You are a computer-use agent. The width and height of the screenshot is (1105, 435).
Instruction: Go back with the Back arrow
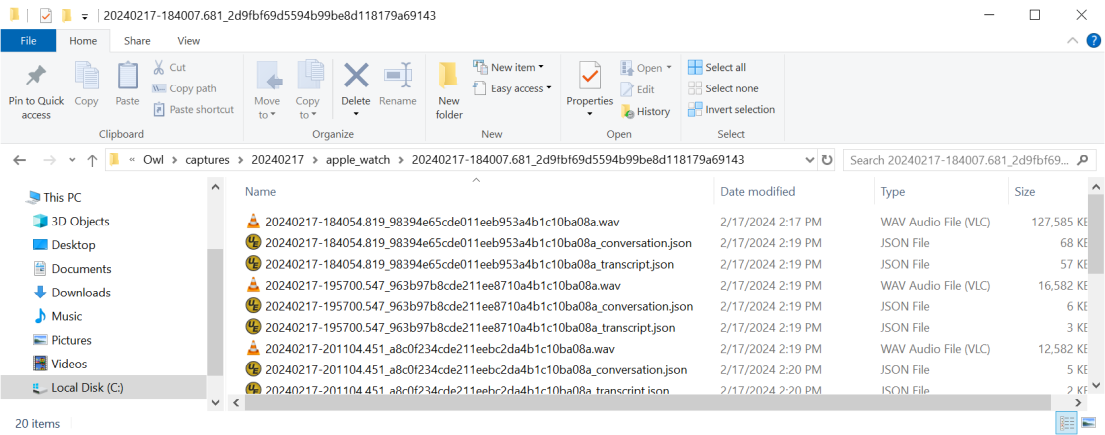(x=20, y=160)
